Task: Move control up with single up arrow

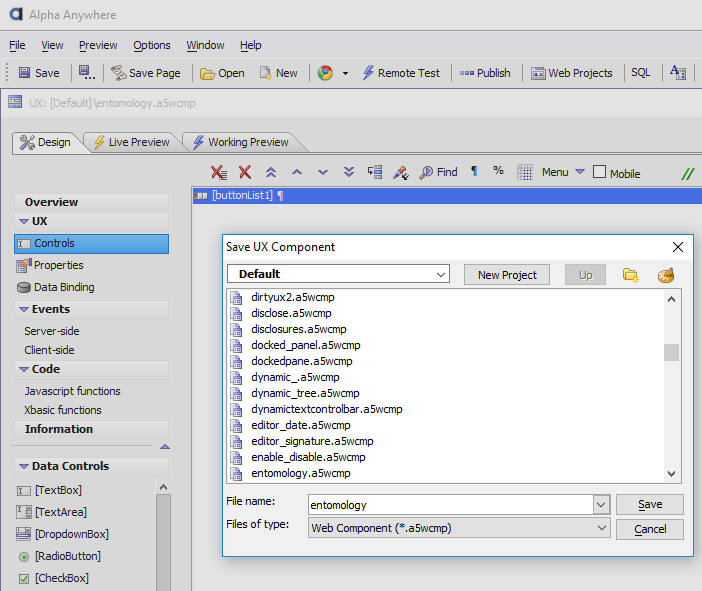Action: pos(297,172)
